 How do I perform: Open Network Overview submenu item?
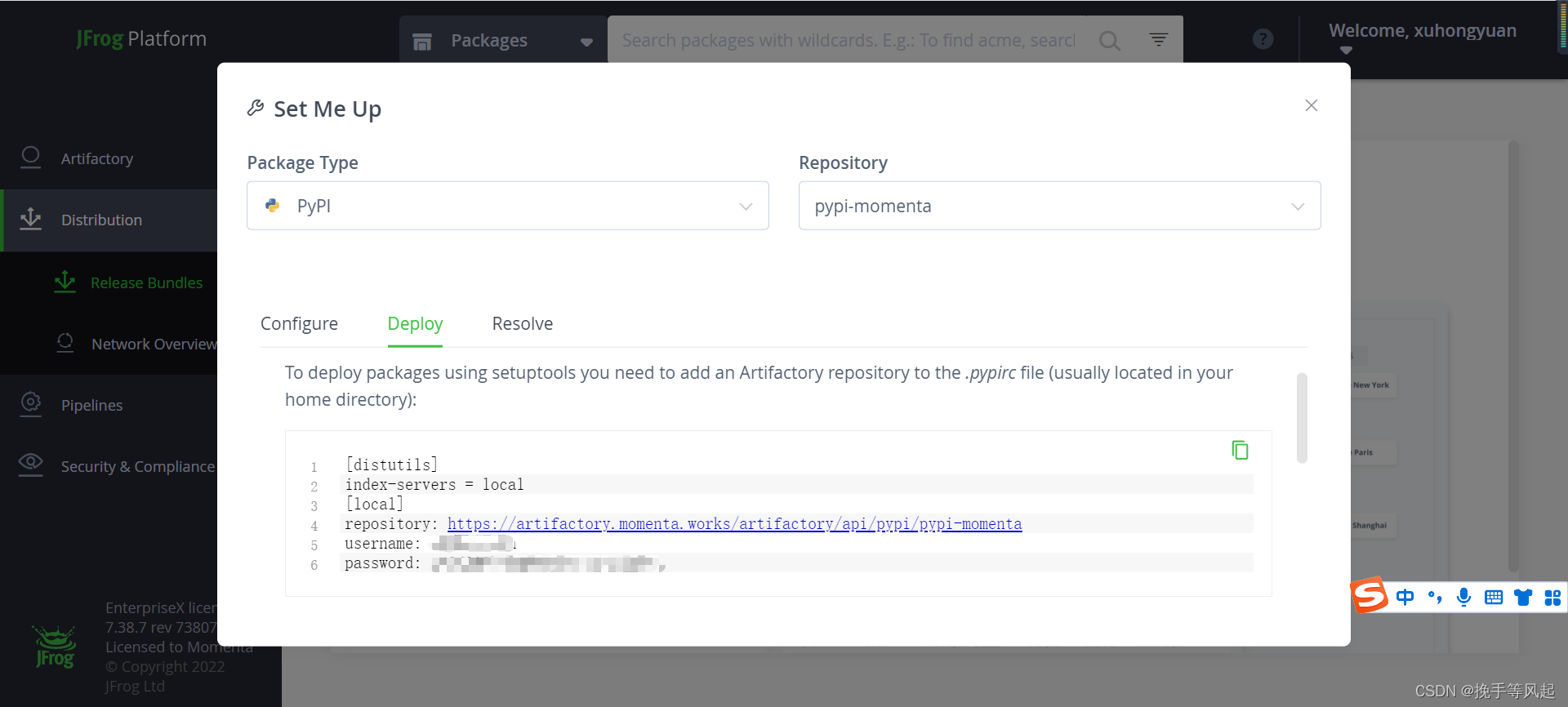pos(154,344)
